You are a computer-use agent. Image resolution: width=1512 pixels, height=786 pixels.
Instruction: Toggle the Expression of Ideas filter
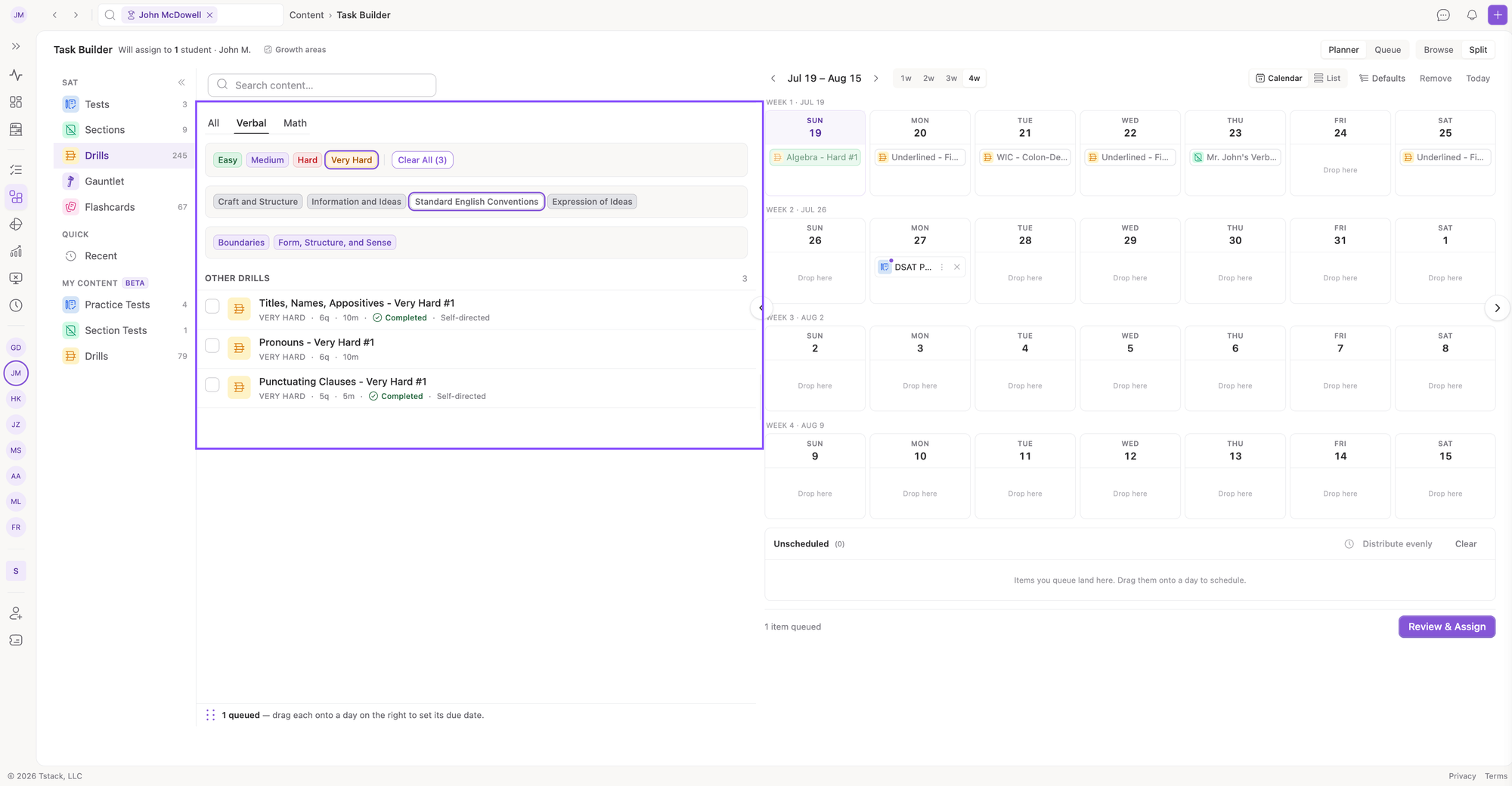pos(592,202)
